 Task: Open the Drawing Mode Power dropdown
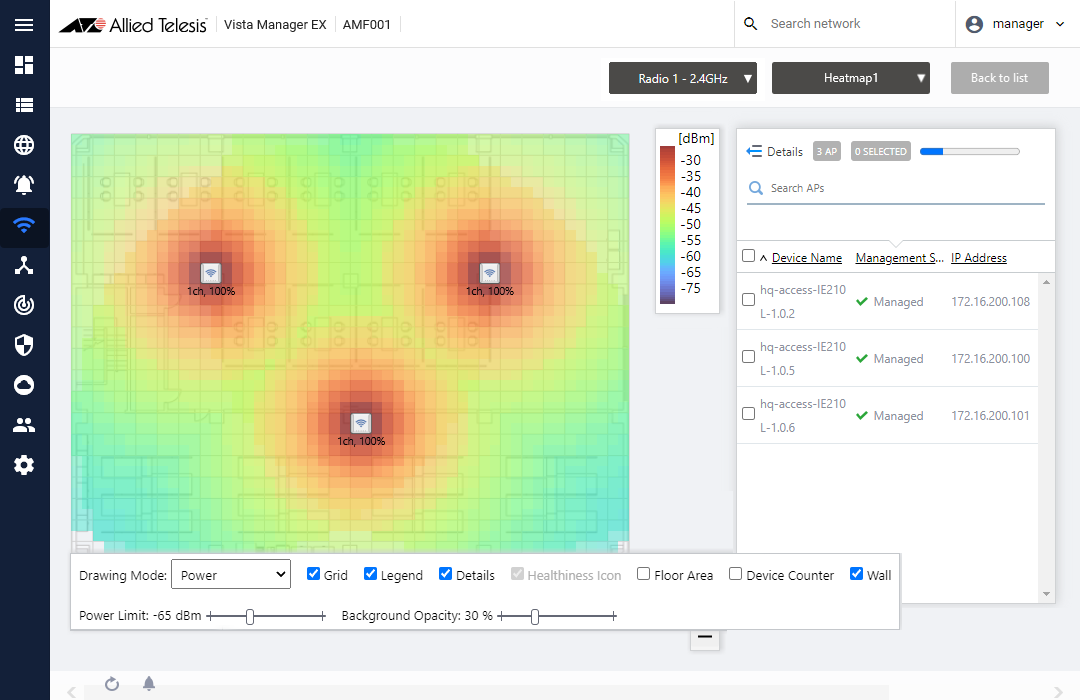230,575
